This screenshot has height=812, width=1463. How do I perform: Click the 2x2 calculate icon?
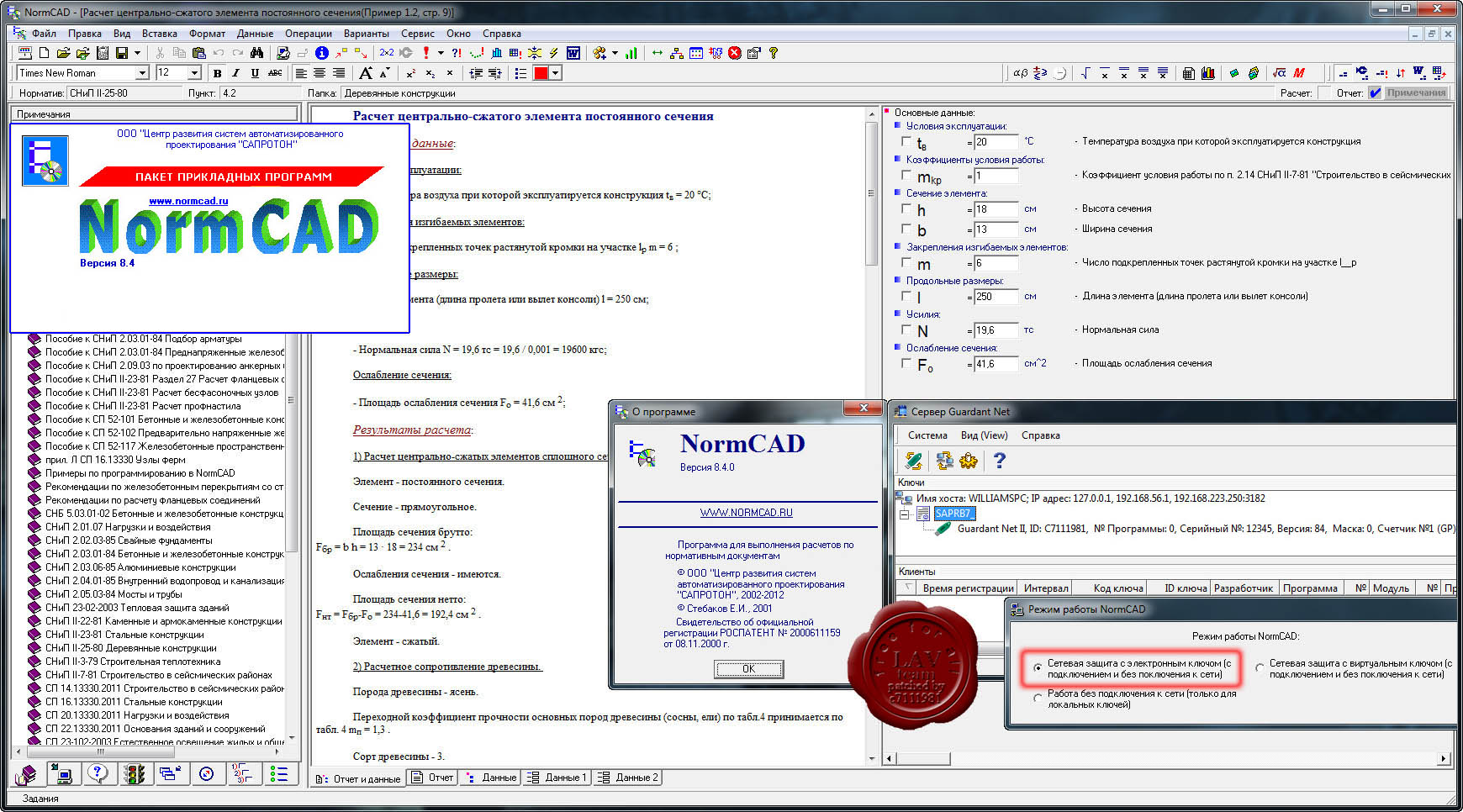(x=387, y=53)
